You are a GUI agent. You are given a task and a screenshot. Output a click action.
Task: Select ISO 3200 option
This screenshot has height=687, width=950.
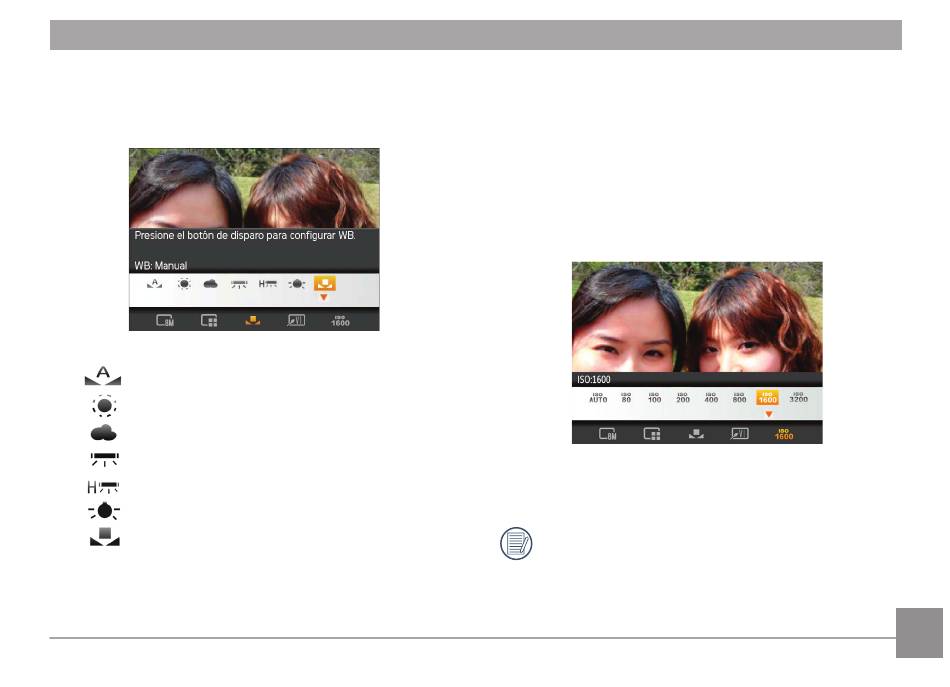[799, 397]
